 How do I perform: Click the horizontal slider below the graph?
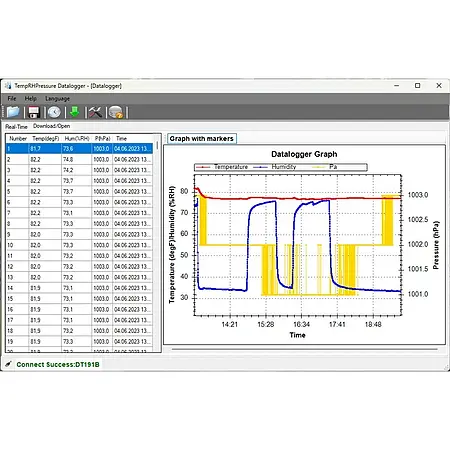pos(305,349)
